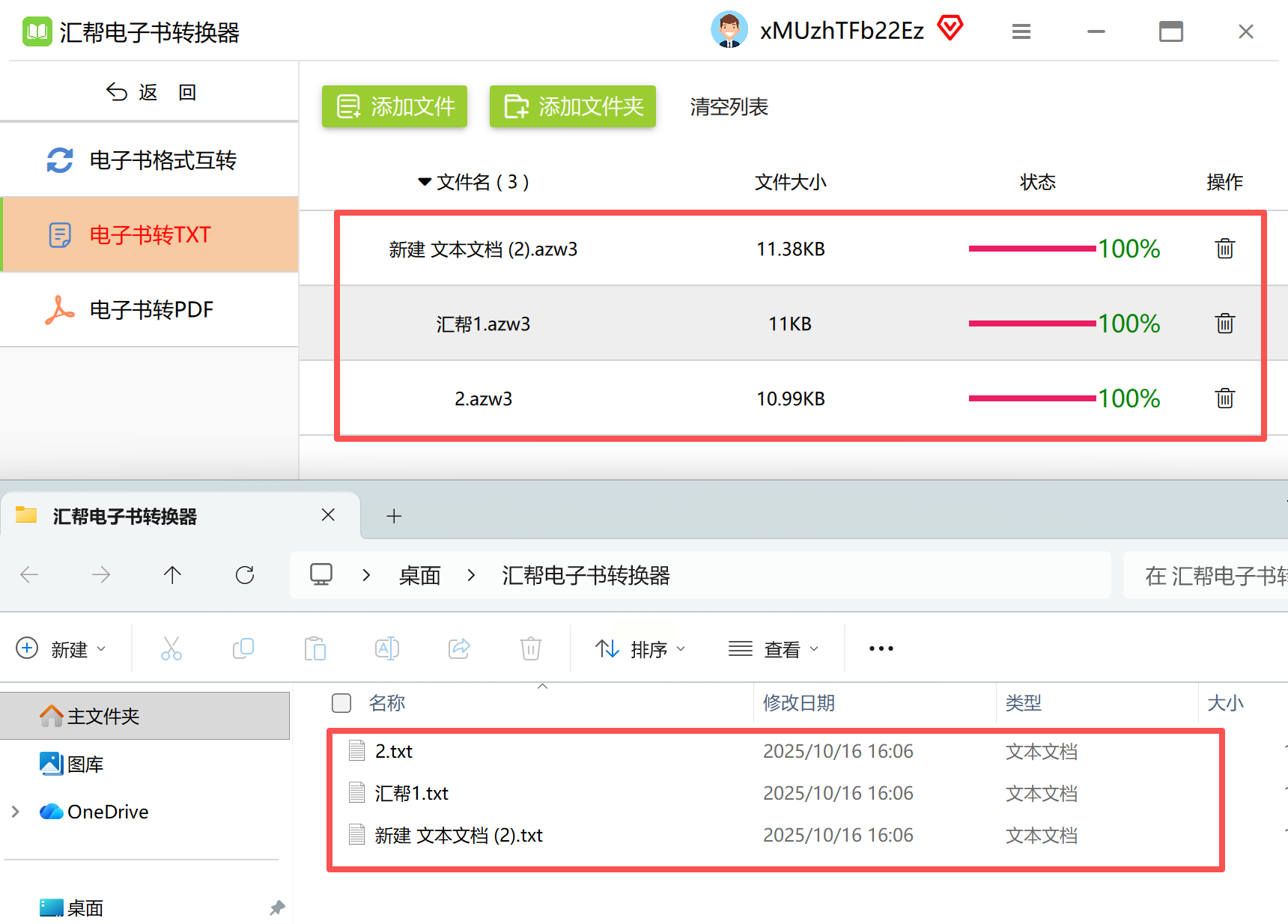Remove 2.azw3 using its trash icon
Screen dimensions: 1288x924
tap(1224, 398)
